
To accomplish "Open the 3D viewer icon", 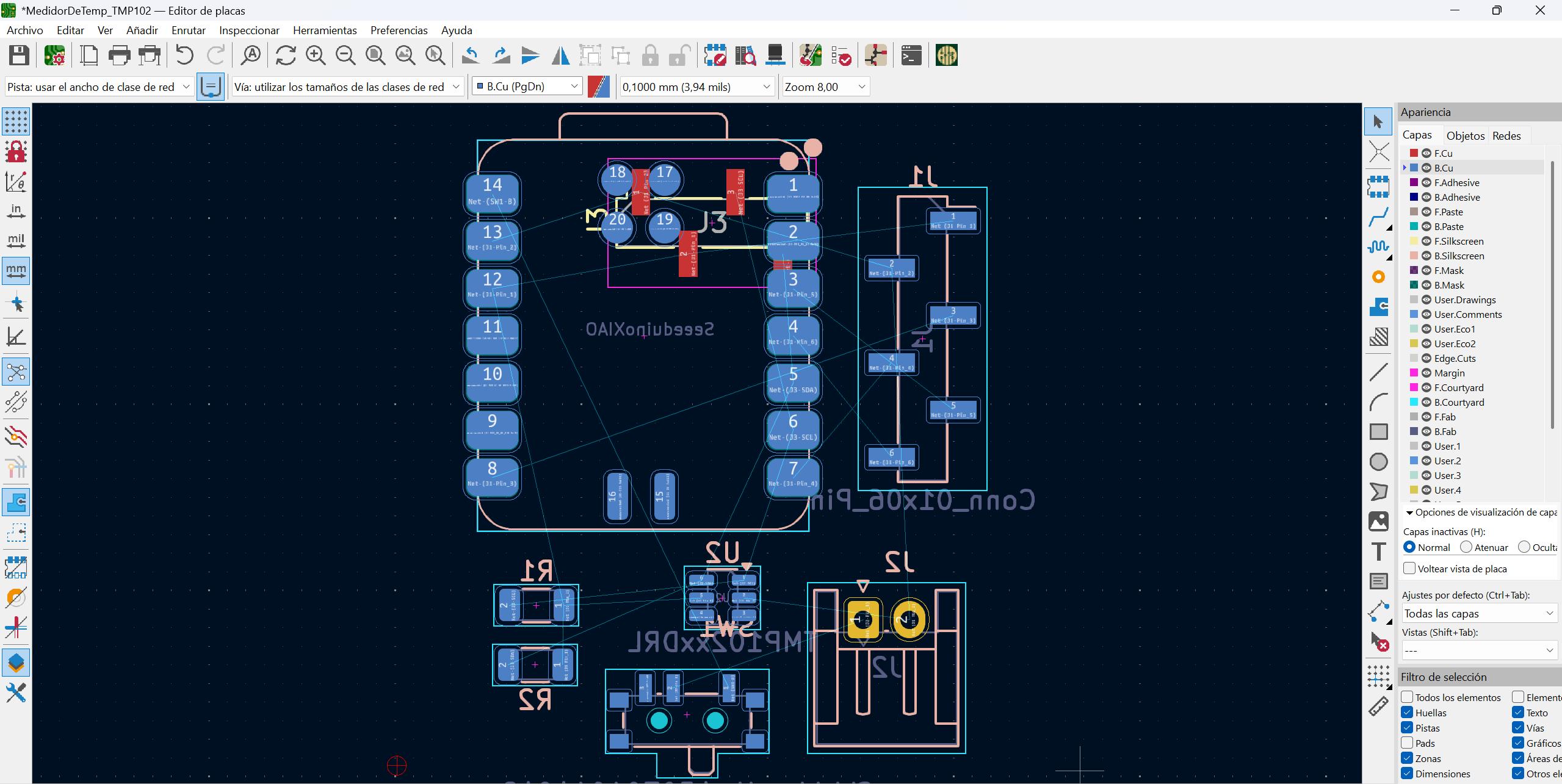I will 775,56.
